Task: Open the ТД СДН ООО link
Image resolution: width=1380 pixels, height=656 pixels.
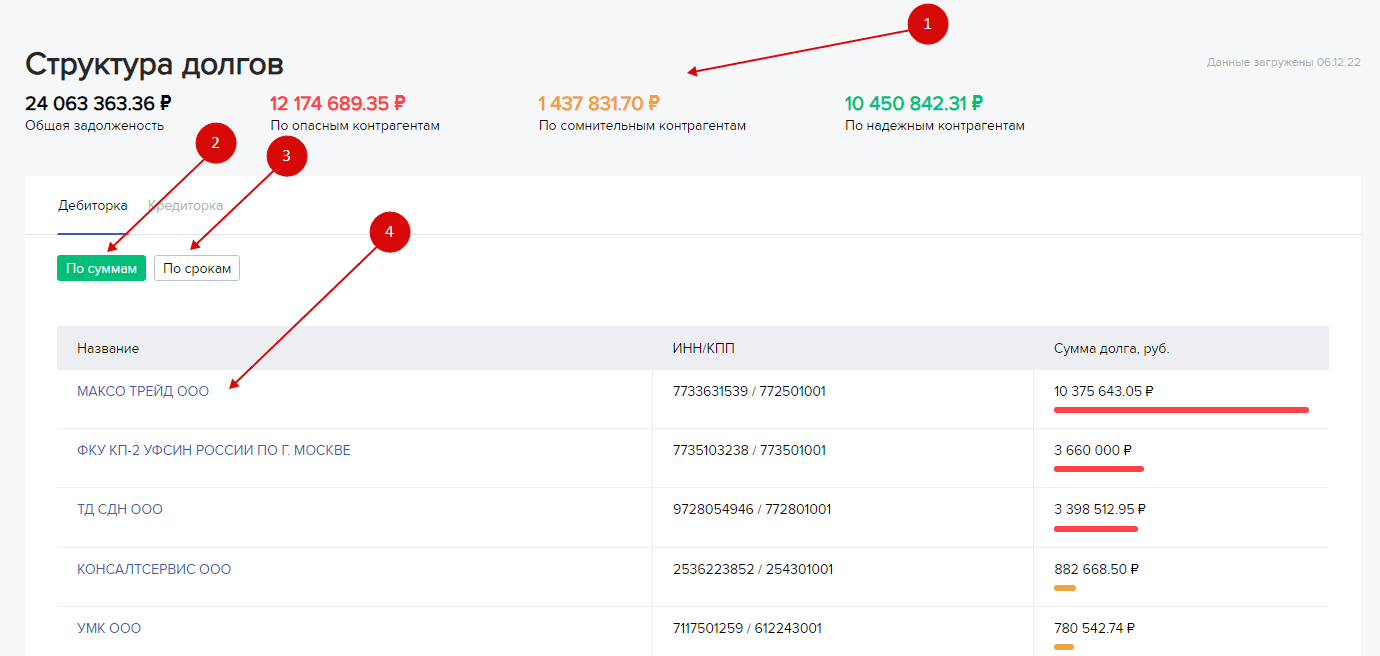Action: point(120,510)
